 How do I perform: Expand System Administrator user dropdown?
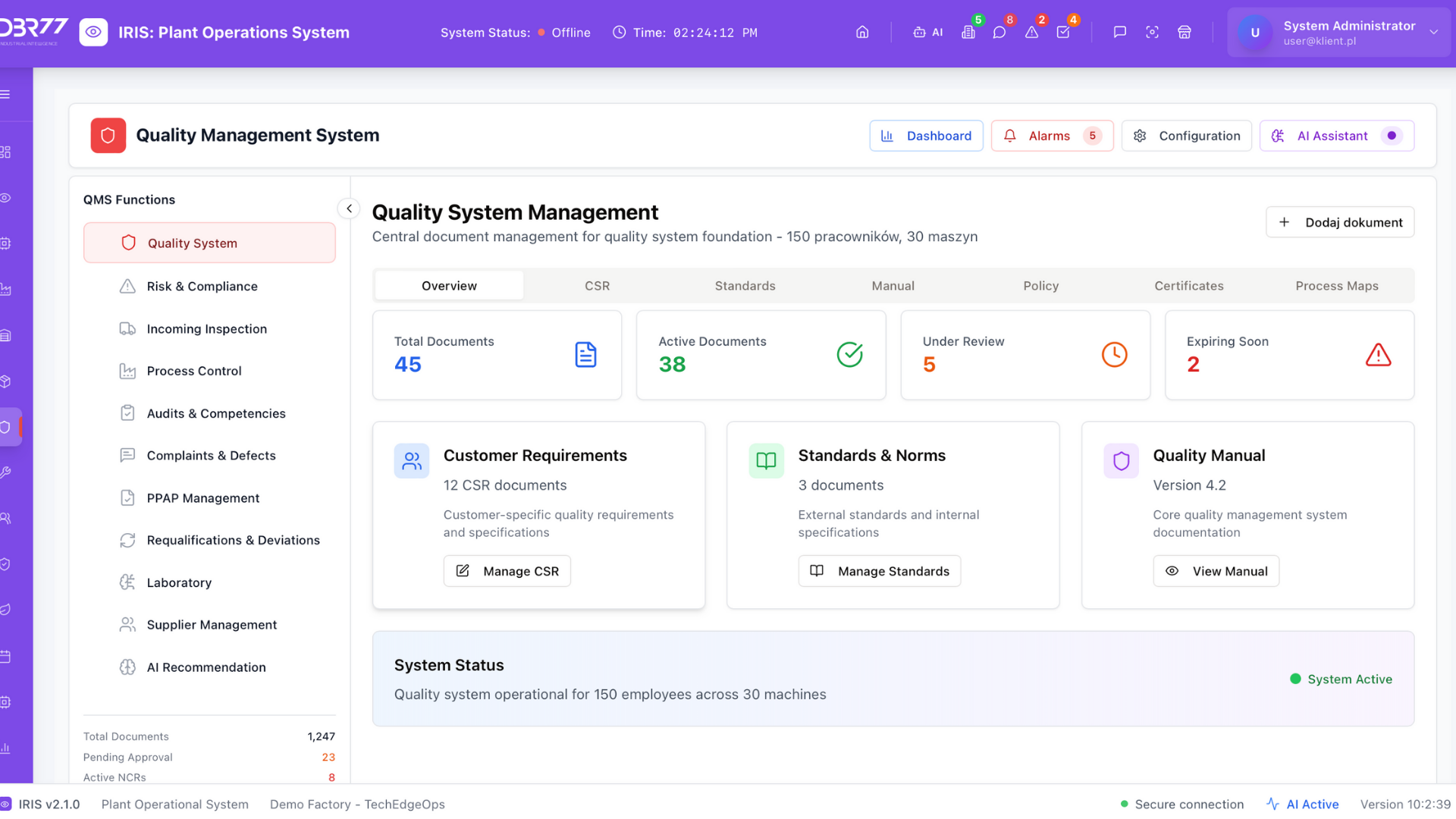1433,32
